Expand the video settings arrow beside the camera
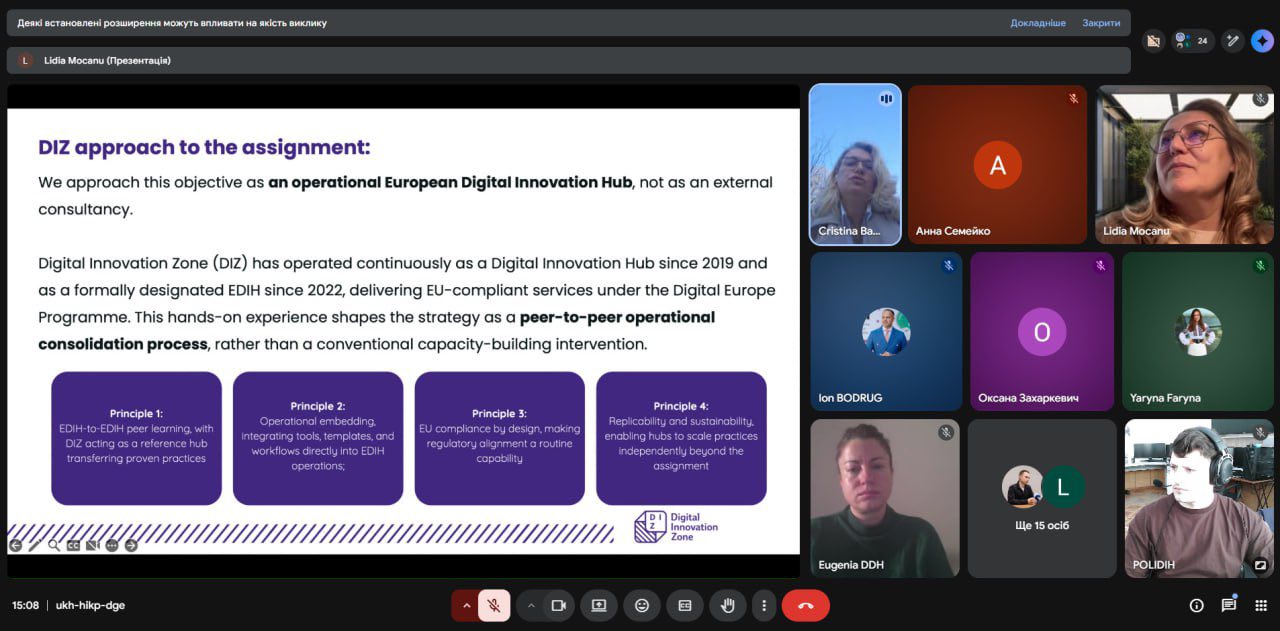The height and width of the screenshot is (631, 1280). [x=531, y=605]
